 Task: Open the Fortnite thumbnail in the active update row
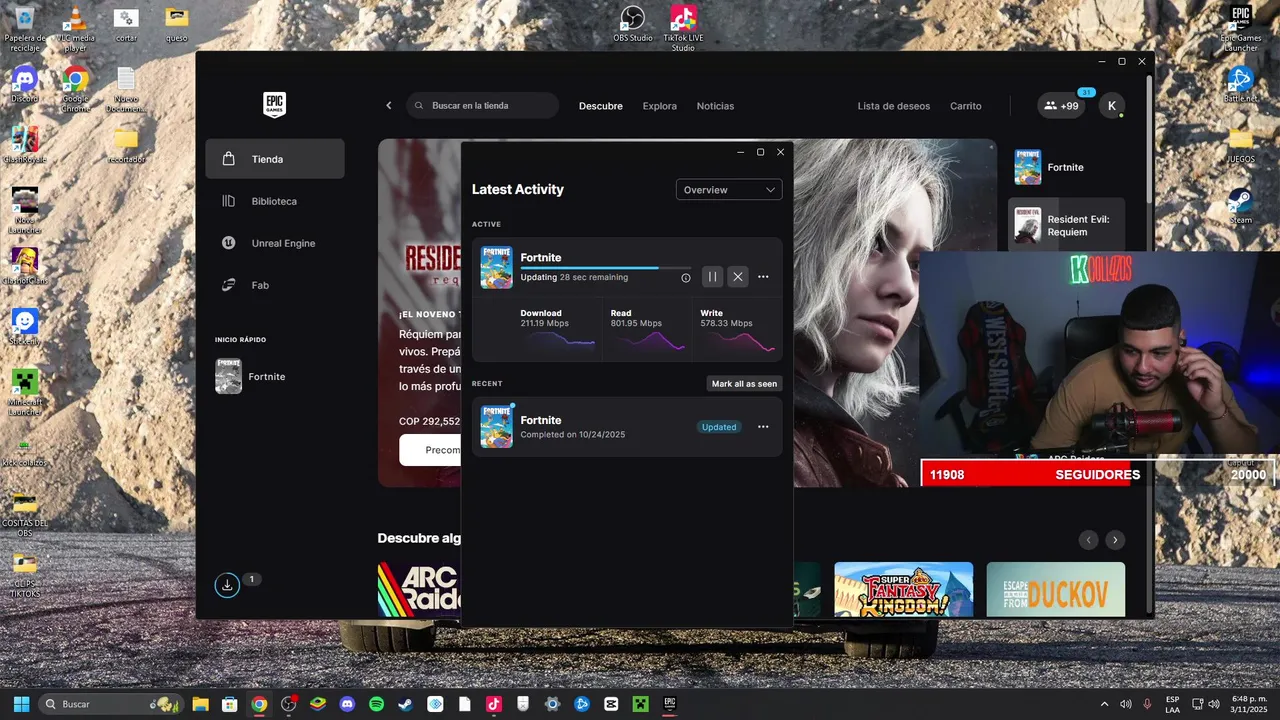[497, 268]
